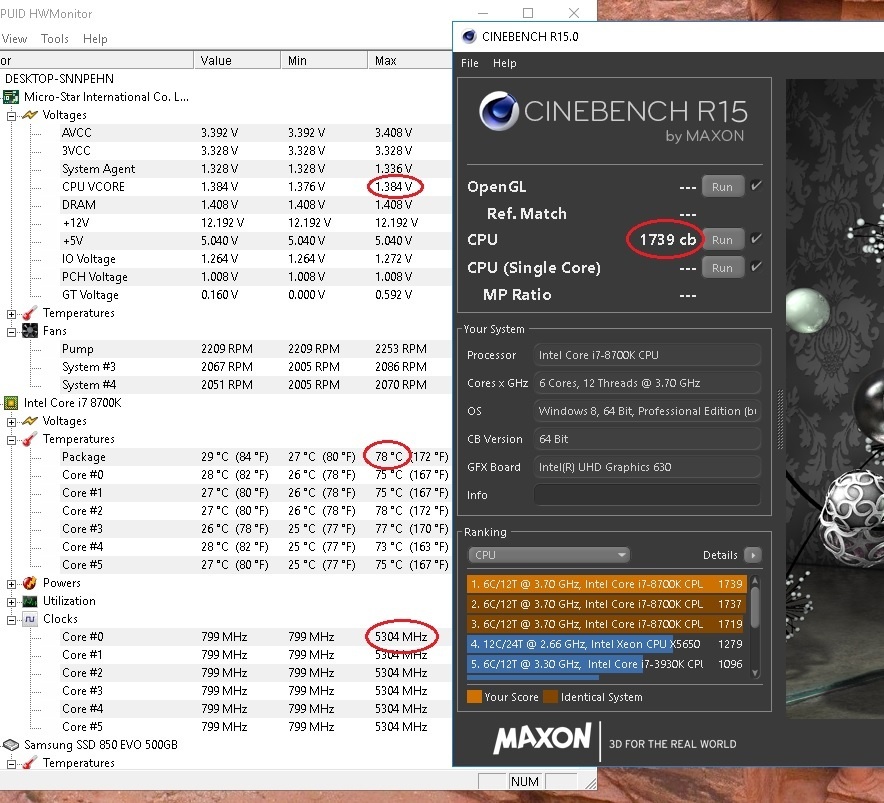Image resolution: width=884 pixels, height=803 pixels.
Task: Maximize the HWMonitor window
Action: click(x=528, y=13)
